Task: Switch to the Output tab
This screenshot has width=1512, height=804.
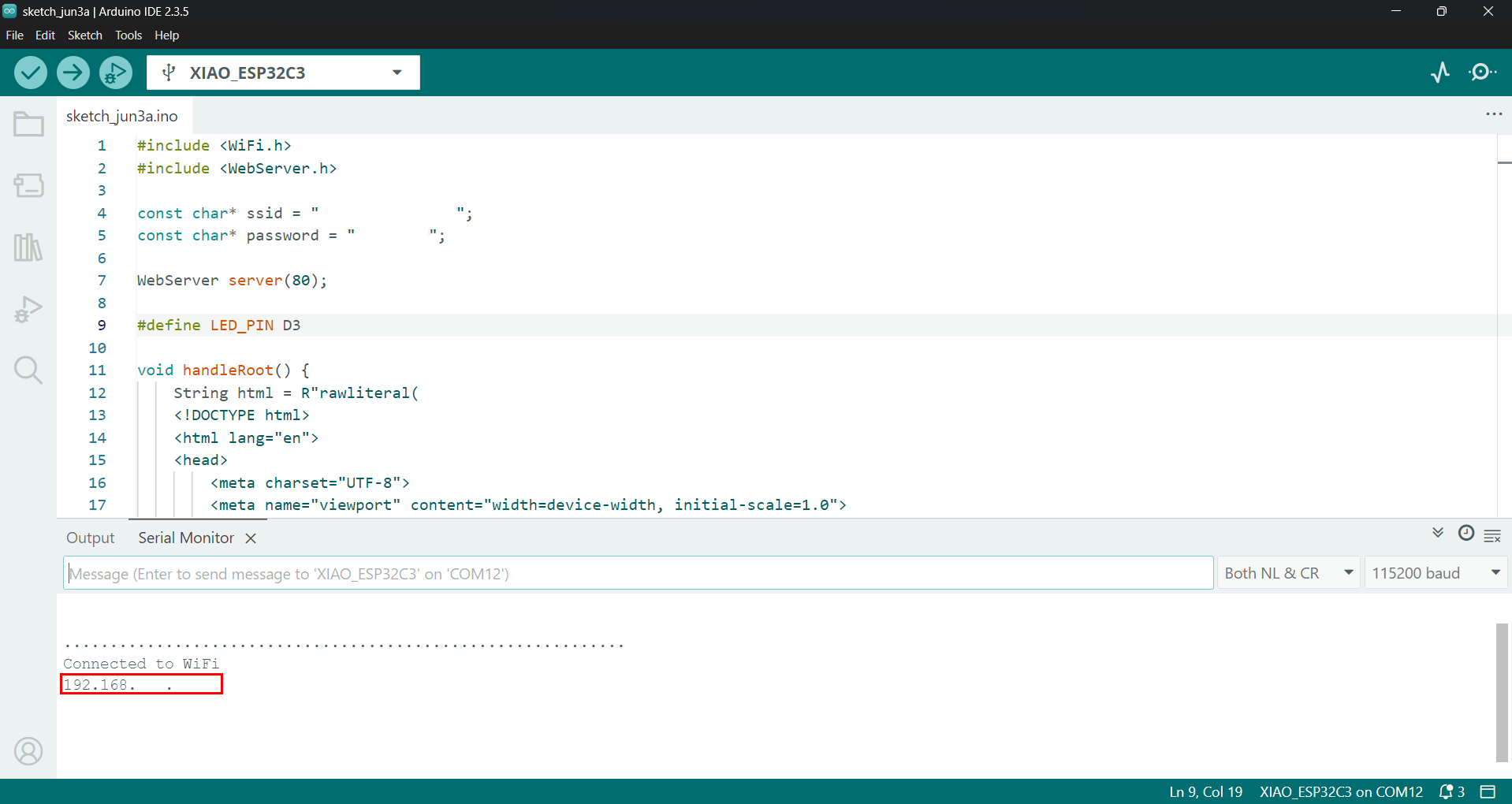Action: (x=90, y=538)
